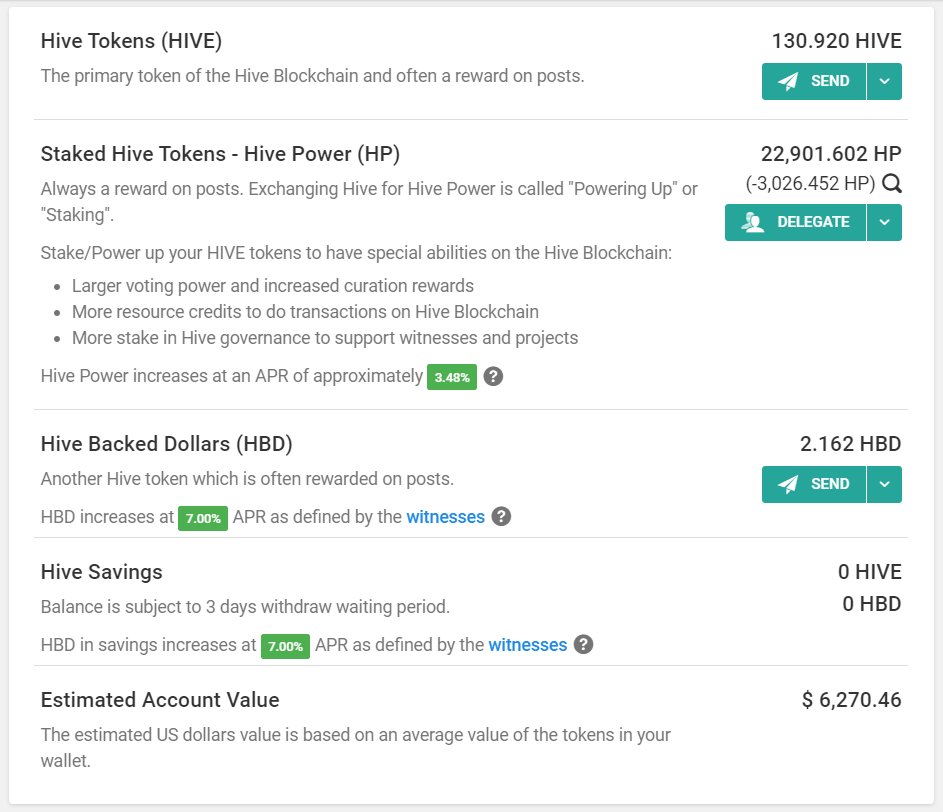
Task: Click the Hive Backed Dollars (HBD) heading
Action: (x=167, y=444)
